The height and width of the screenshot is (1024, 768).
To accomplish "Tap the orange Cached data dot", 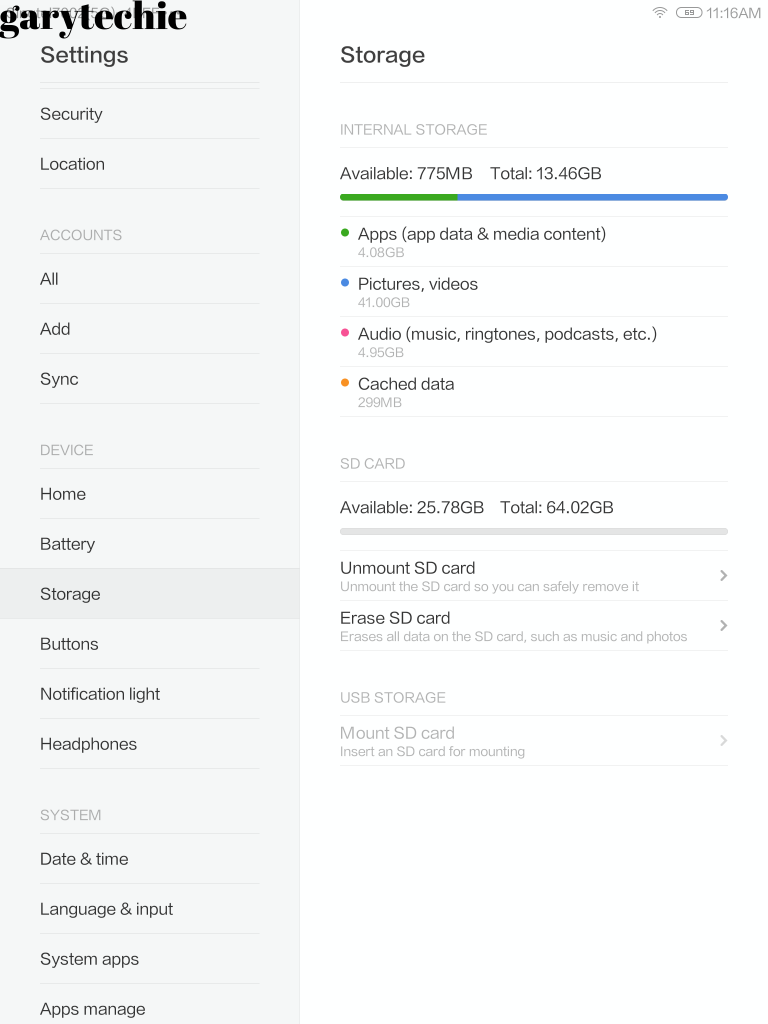I will [x=345, y=383].
